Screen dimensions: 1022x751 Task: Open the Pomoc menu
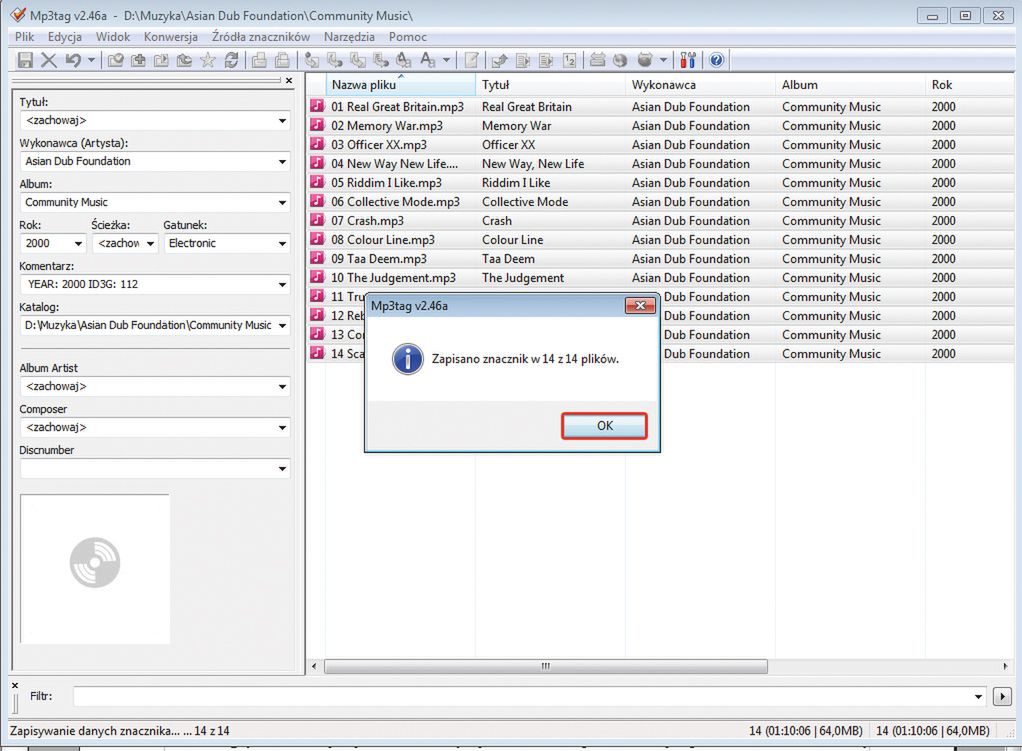pyautogui.click(x=408, y=37)
